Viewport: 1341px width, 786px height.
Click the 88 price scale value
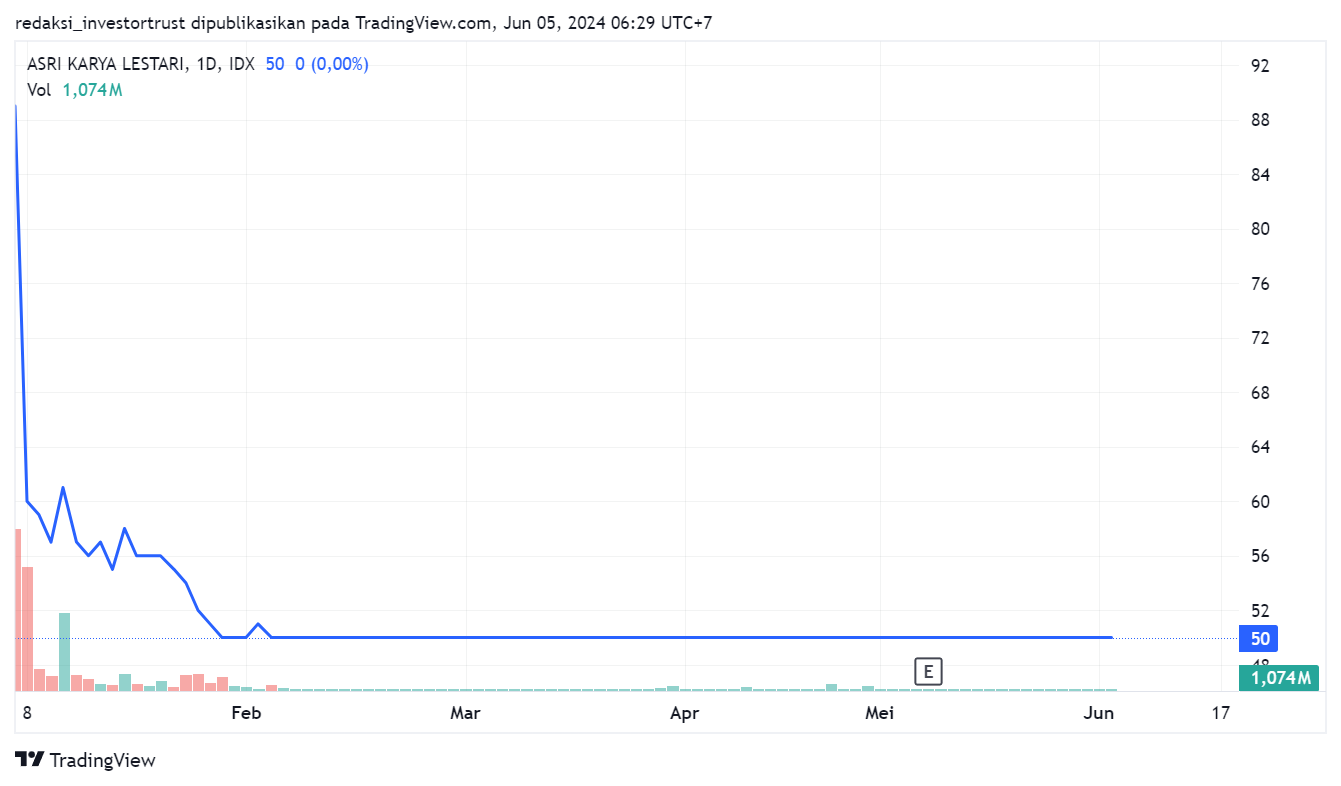pos(1260,120)
